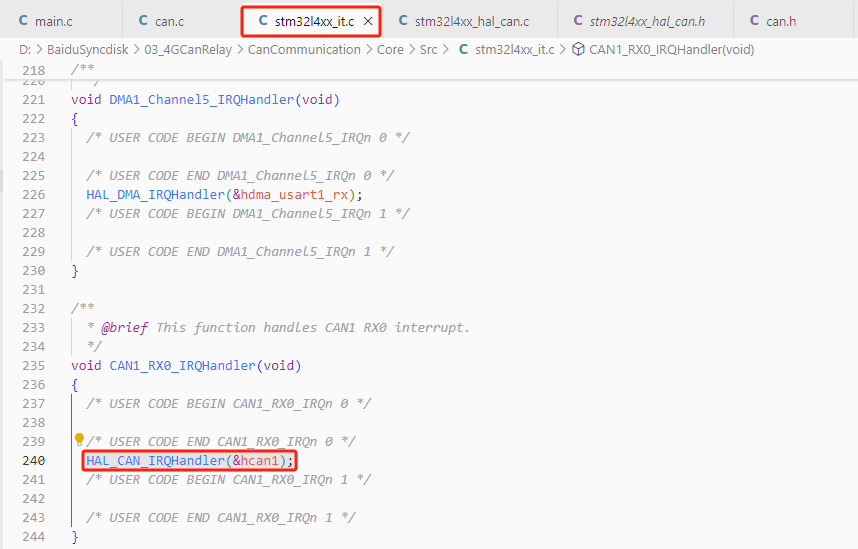The height and width of the screenshot is (549, 858).
Task: Click the opening brace on line 222
Action: (75, 119)
